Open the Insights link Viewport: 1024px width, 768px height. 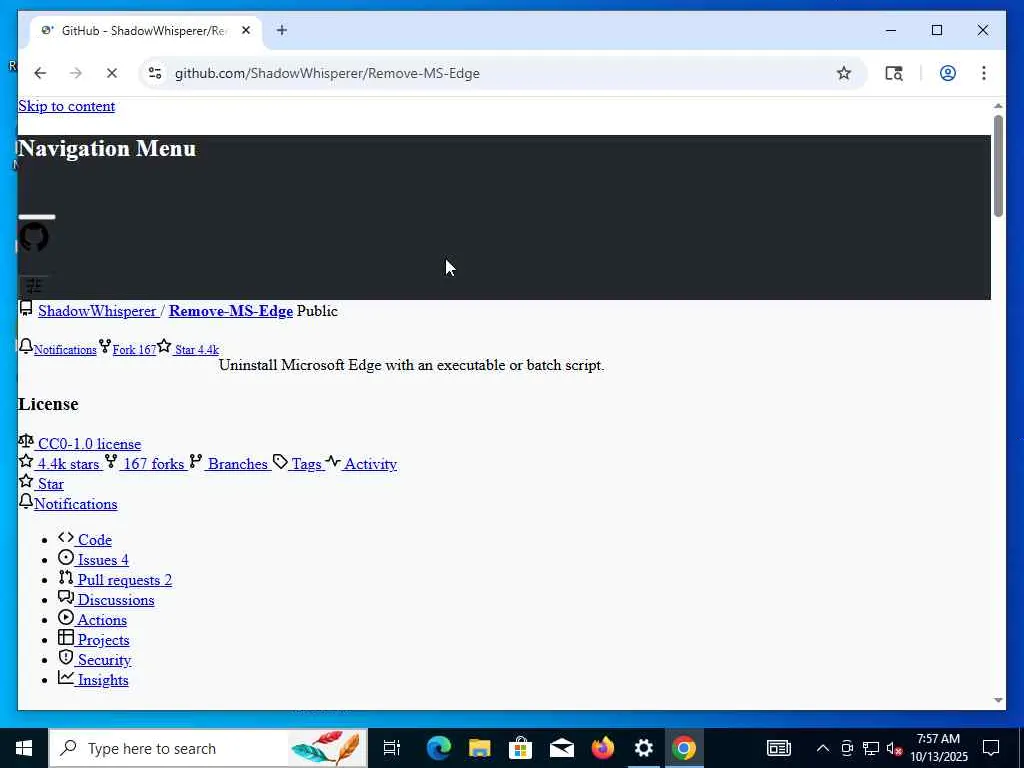click(102, 680)
